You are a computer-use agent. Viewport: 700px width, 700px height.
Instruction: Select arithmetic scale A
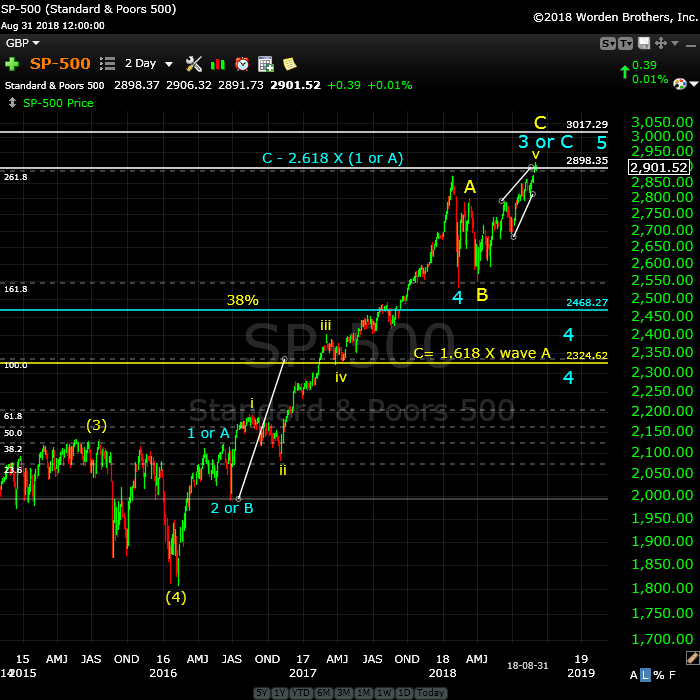pos(633,675)
